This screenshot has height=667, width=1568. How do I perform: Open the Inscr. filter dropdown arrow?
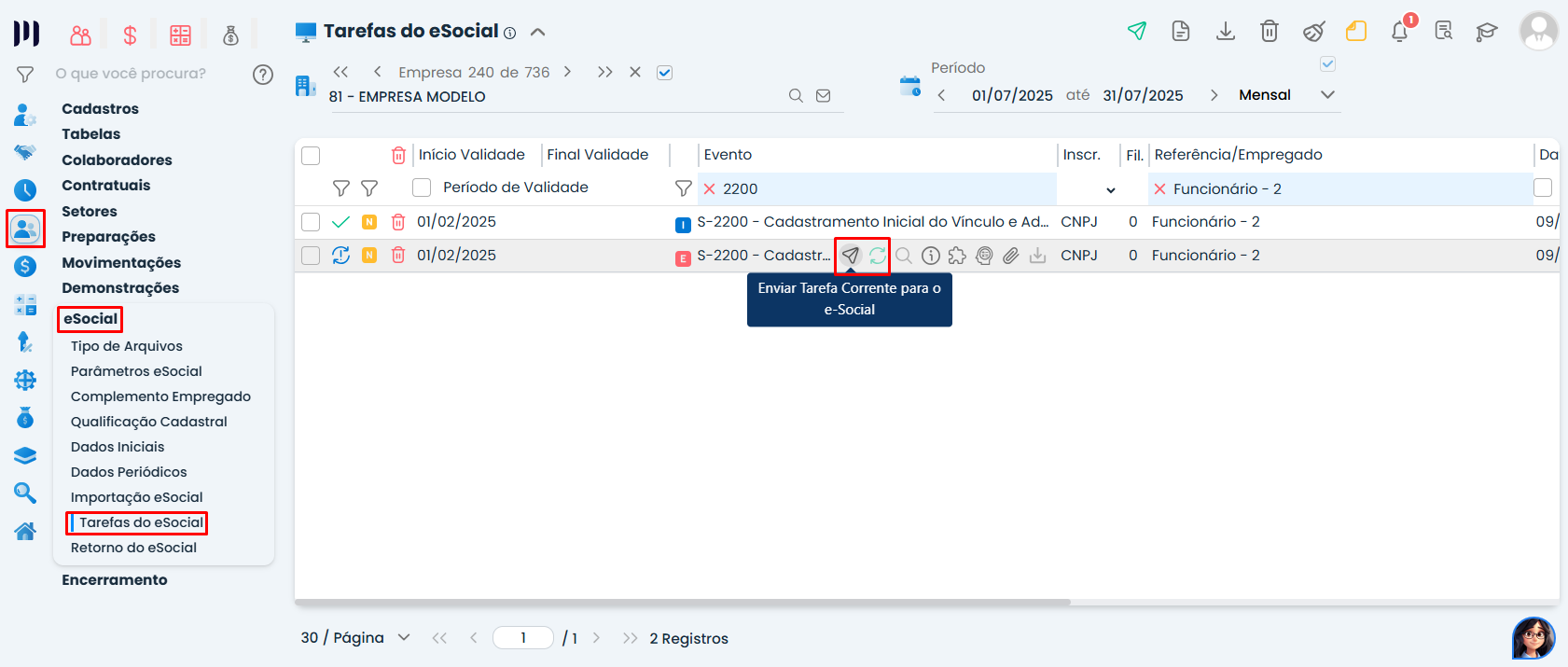(x=1111, y=190)
